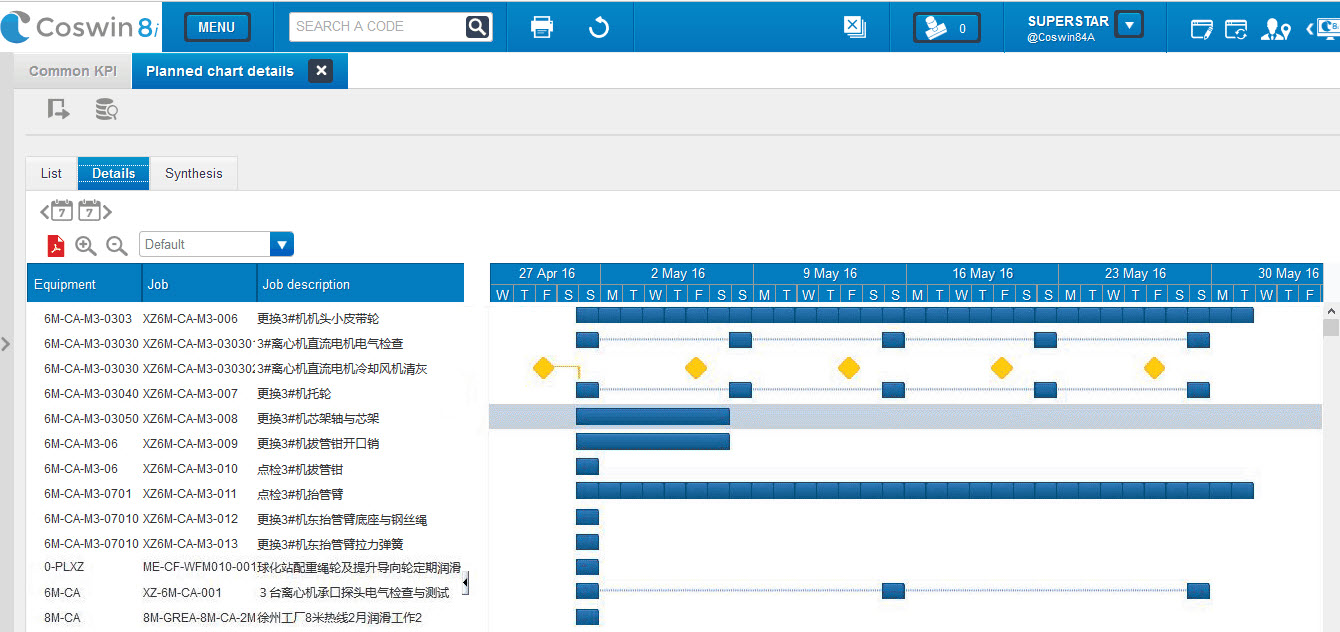
Task: Click the last yellow diamond milestone
Action: point(1154,368)
